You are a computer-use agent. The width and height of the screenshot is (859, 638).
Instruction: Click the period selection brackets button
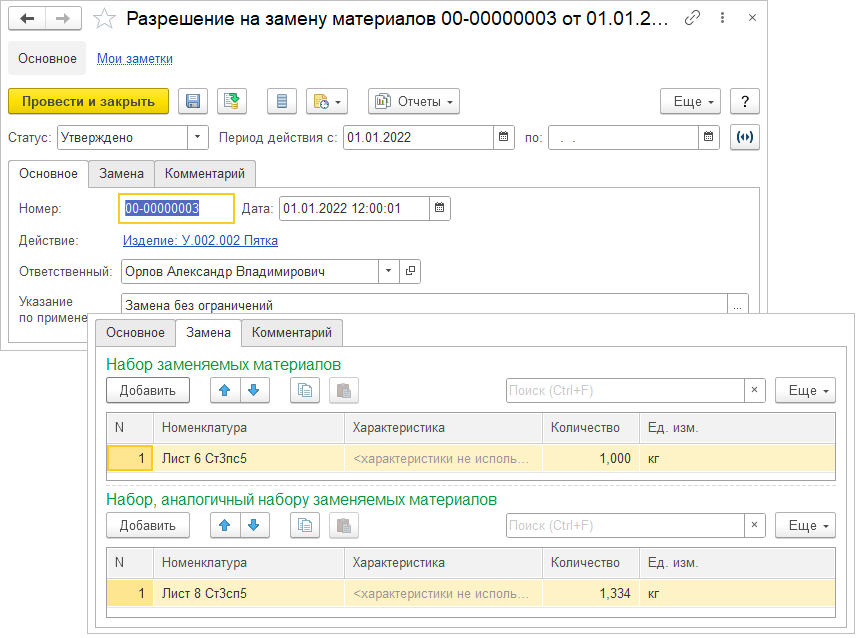[x=744, y=137]
